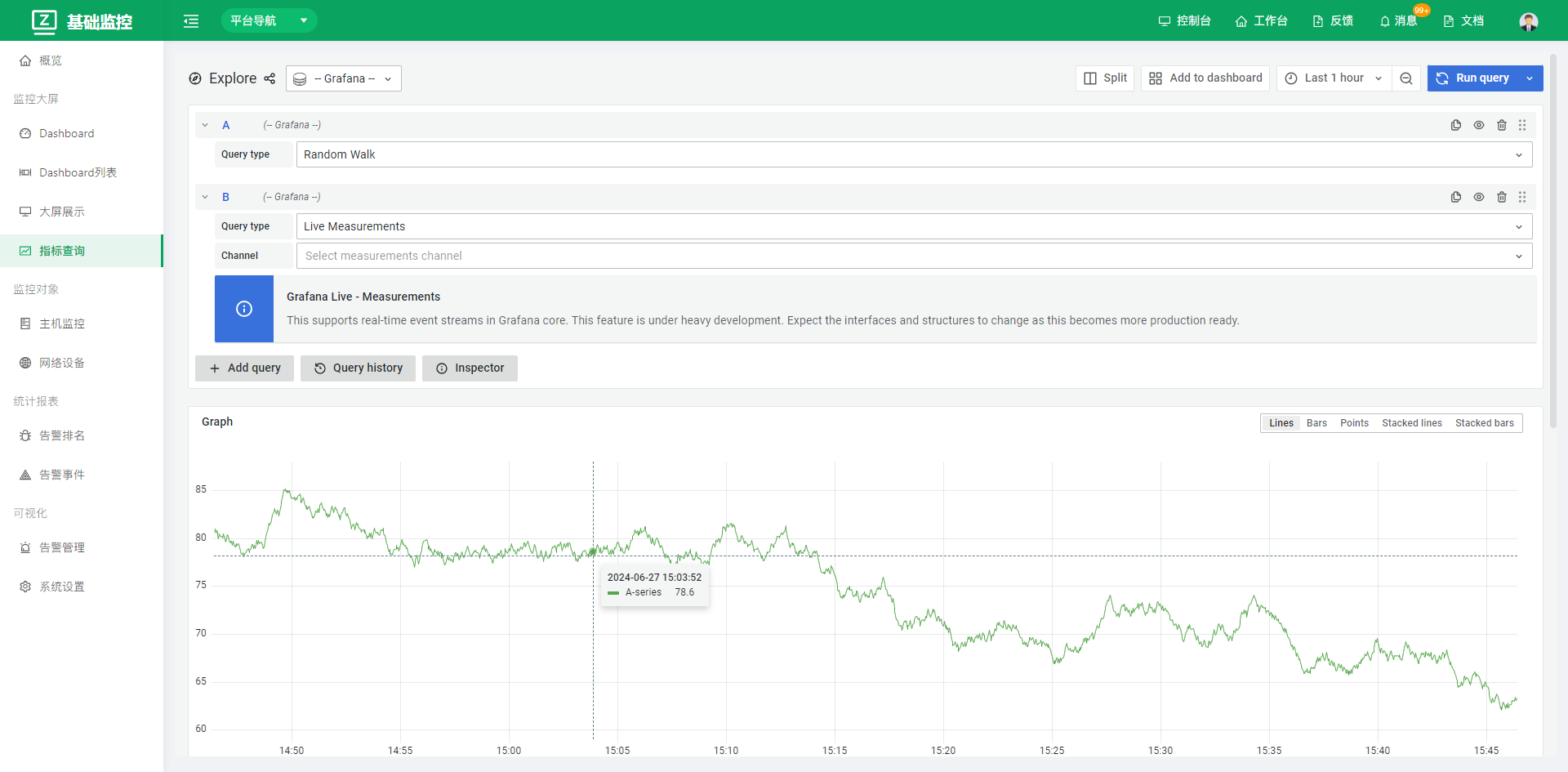Duplicate query B
1568x772 pixels.
(x=1456, y=197)
